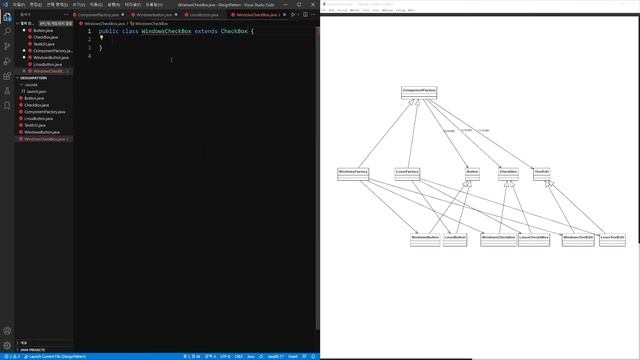Click the VS Code logo in title bar
Screen dimensions: 640x360
[6, 4]
